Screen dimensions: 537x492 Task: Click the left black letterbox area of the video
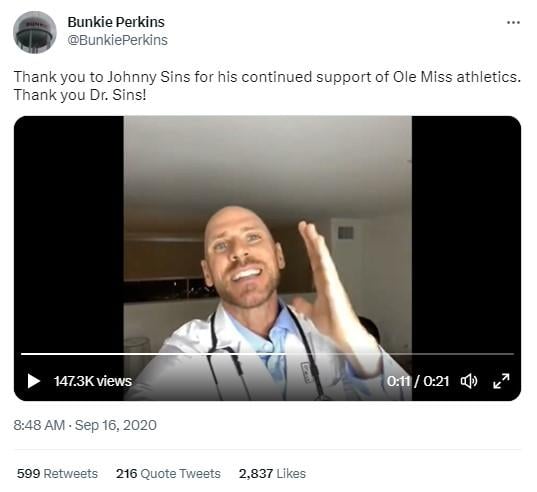point(69,233)
